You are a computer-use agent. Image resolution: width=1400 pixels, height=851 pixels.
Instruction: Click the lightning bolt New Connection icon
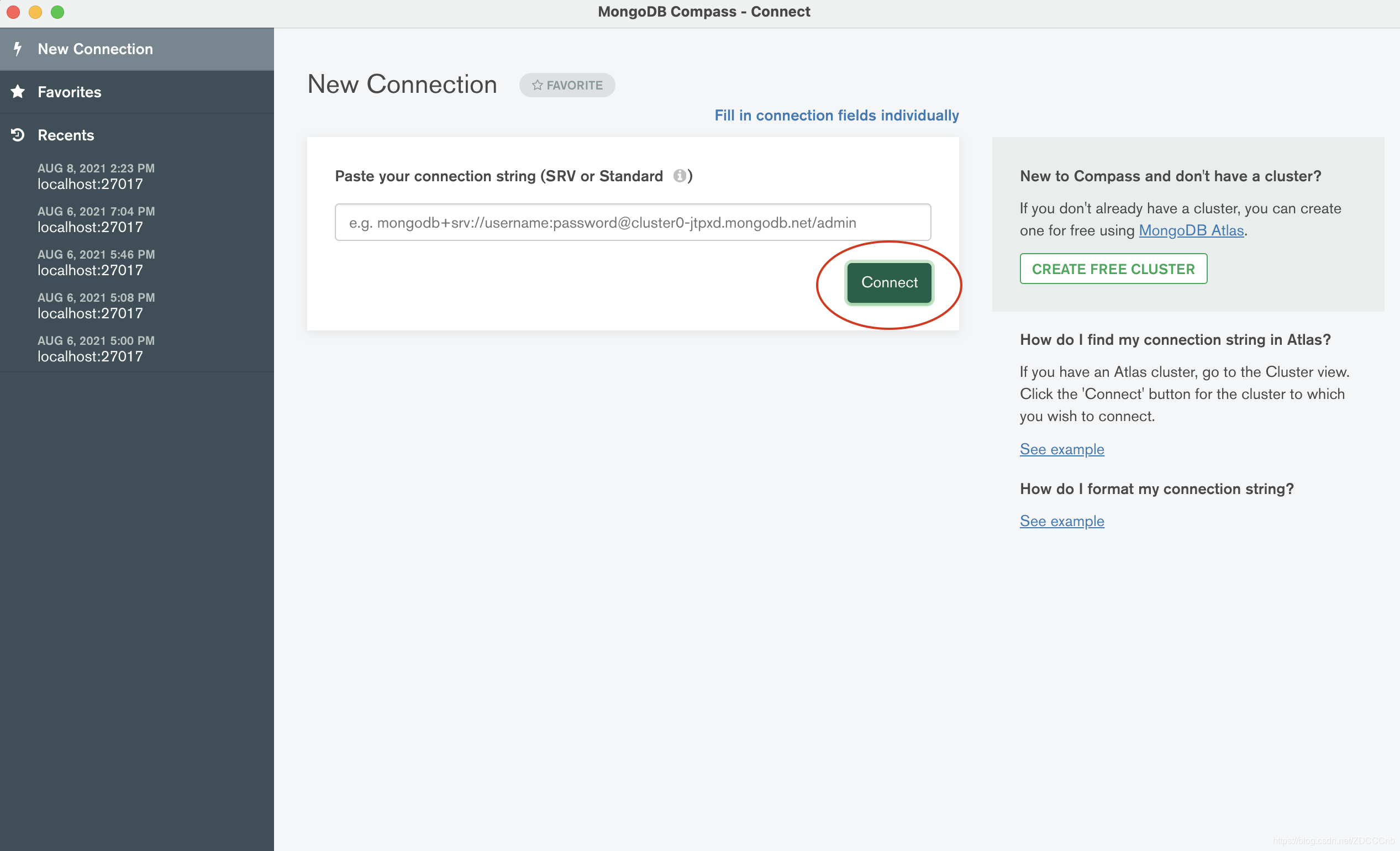point(18,49)
